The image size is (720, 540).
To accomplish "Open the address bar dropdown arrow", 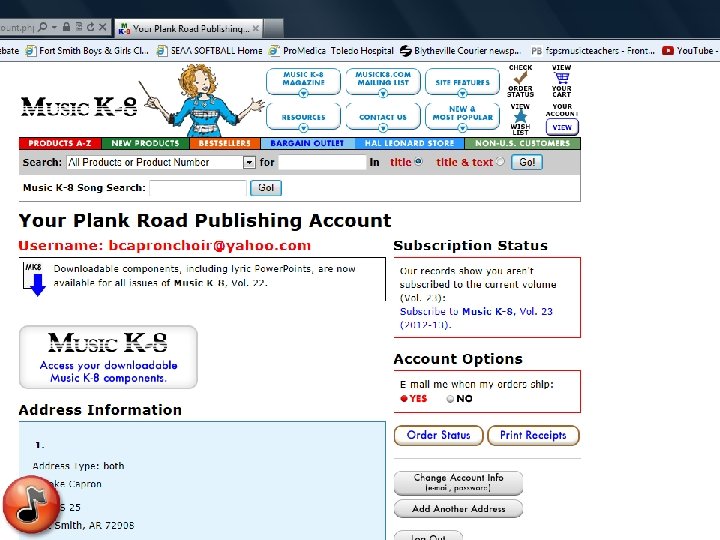I will tap(54, 27).
